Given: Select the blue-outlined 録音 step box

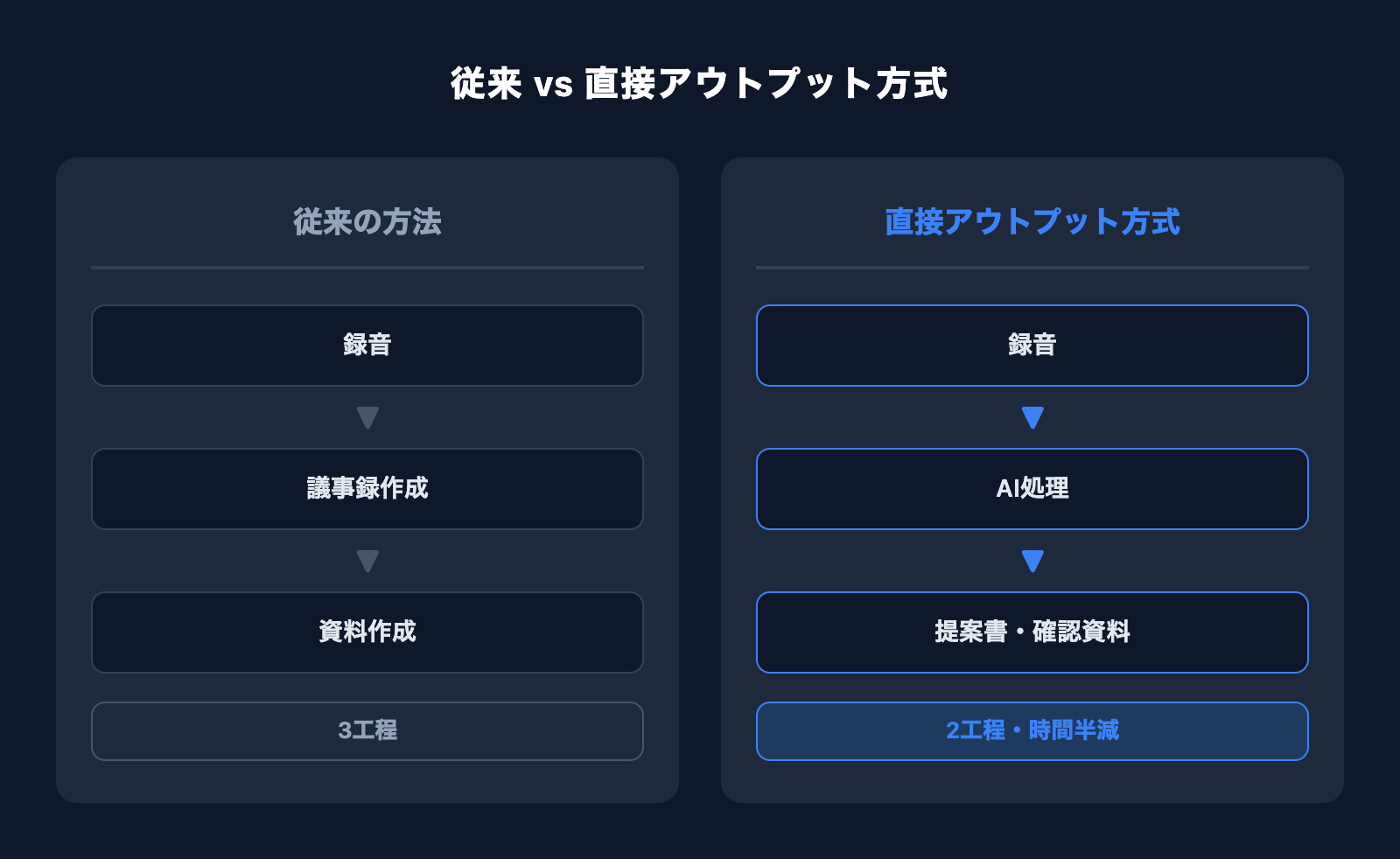Looking at the screenshot, I should pos(1032,346).
